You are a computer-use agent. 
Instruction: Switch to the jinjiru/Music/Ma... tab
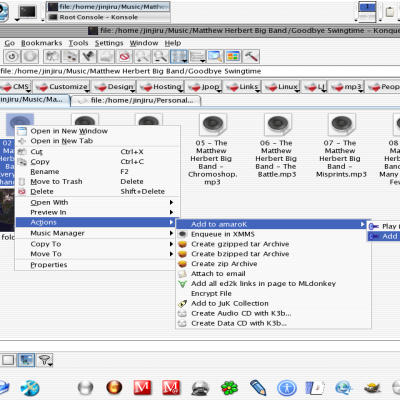pos(35,100)
